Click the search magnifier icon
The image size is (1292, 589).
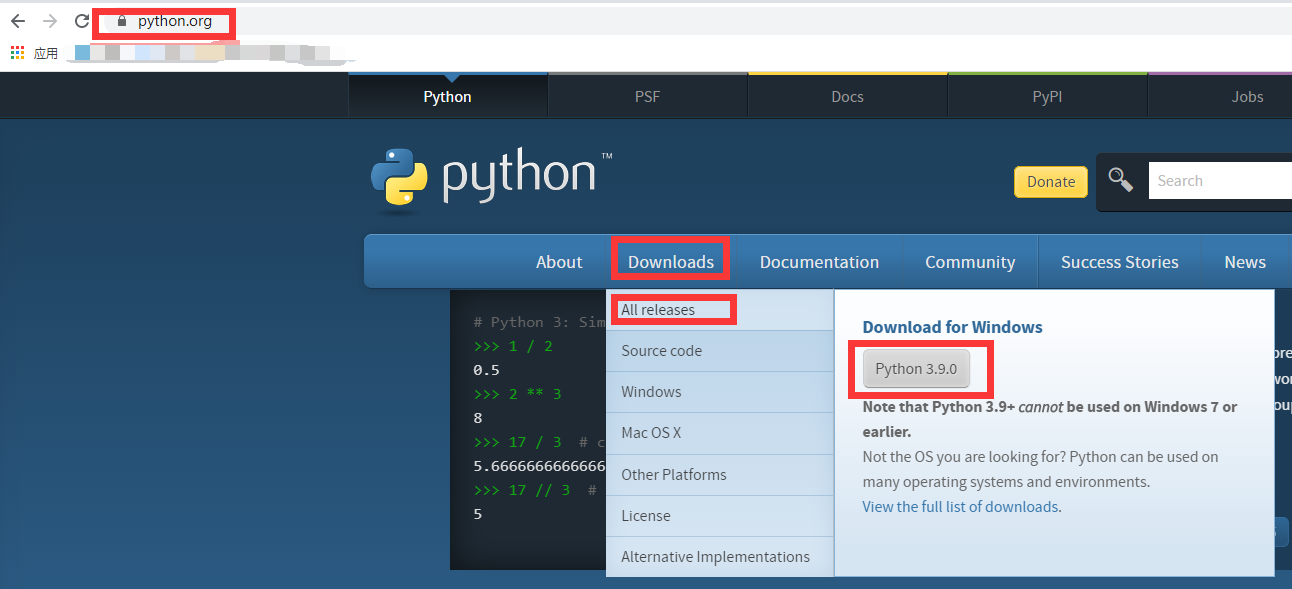(x=1120, y=180)
